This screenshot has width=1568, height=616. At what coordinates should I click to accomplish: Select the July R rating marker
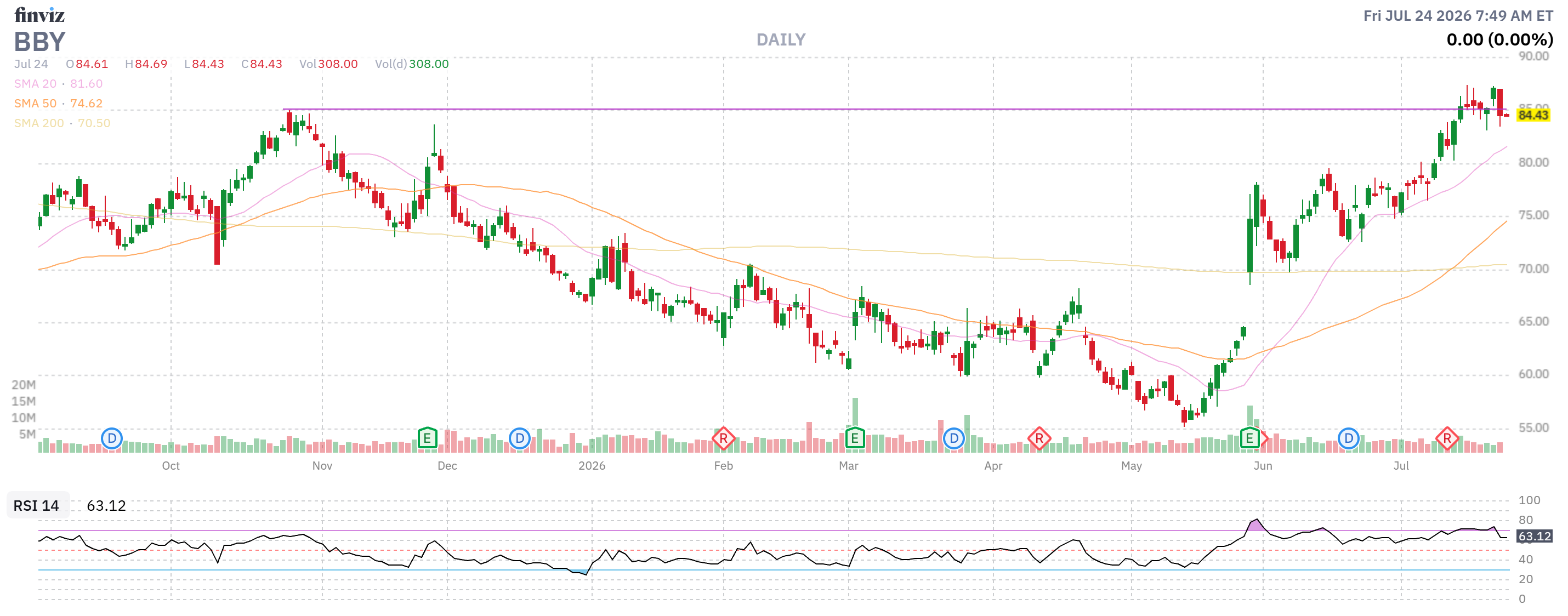pyautogui.click(x=1447, y=438)
